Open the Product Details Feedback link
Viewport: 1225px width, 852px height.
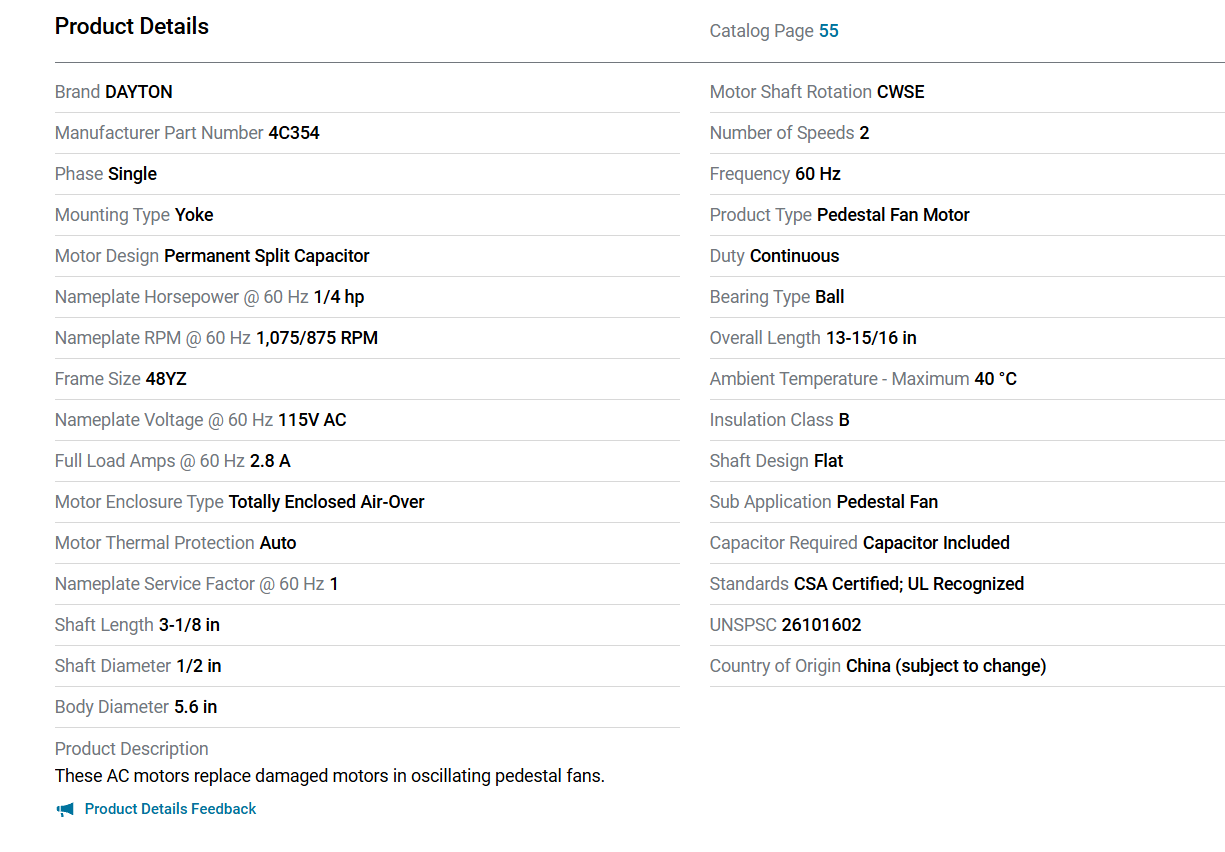click(x=170, y=809)
